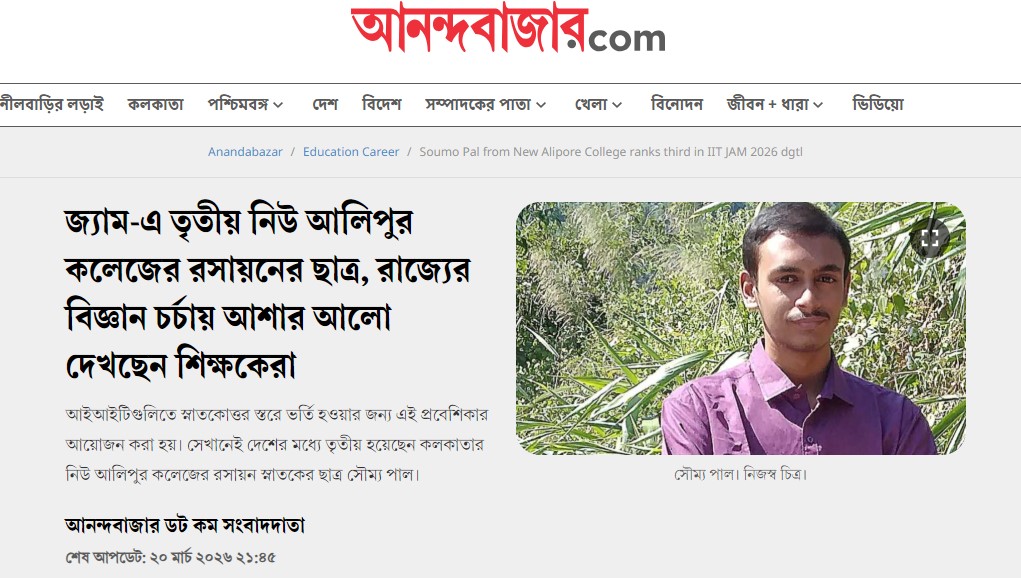1021x578 pixels.
Task: Expand the পশ্চিমবঙ্গ dropdown chevron
Action: pos(278,105)
